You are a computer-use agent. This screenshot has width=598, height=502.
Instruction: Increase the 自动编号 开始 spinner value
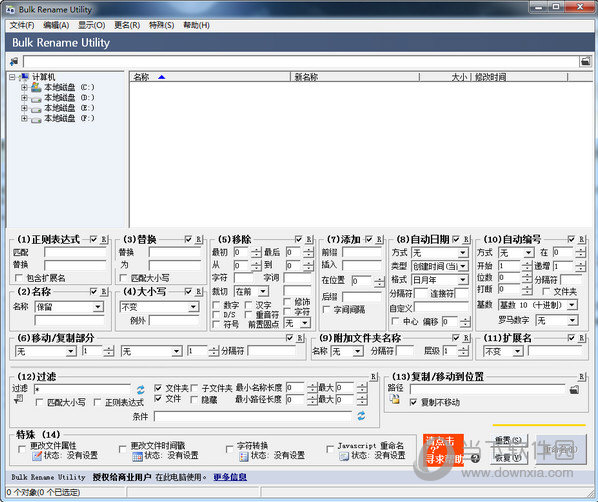[x=527, y=263]
